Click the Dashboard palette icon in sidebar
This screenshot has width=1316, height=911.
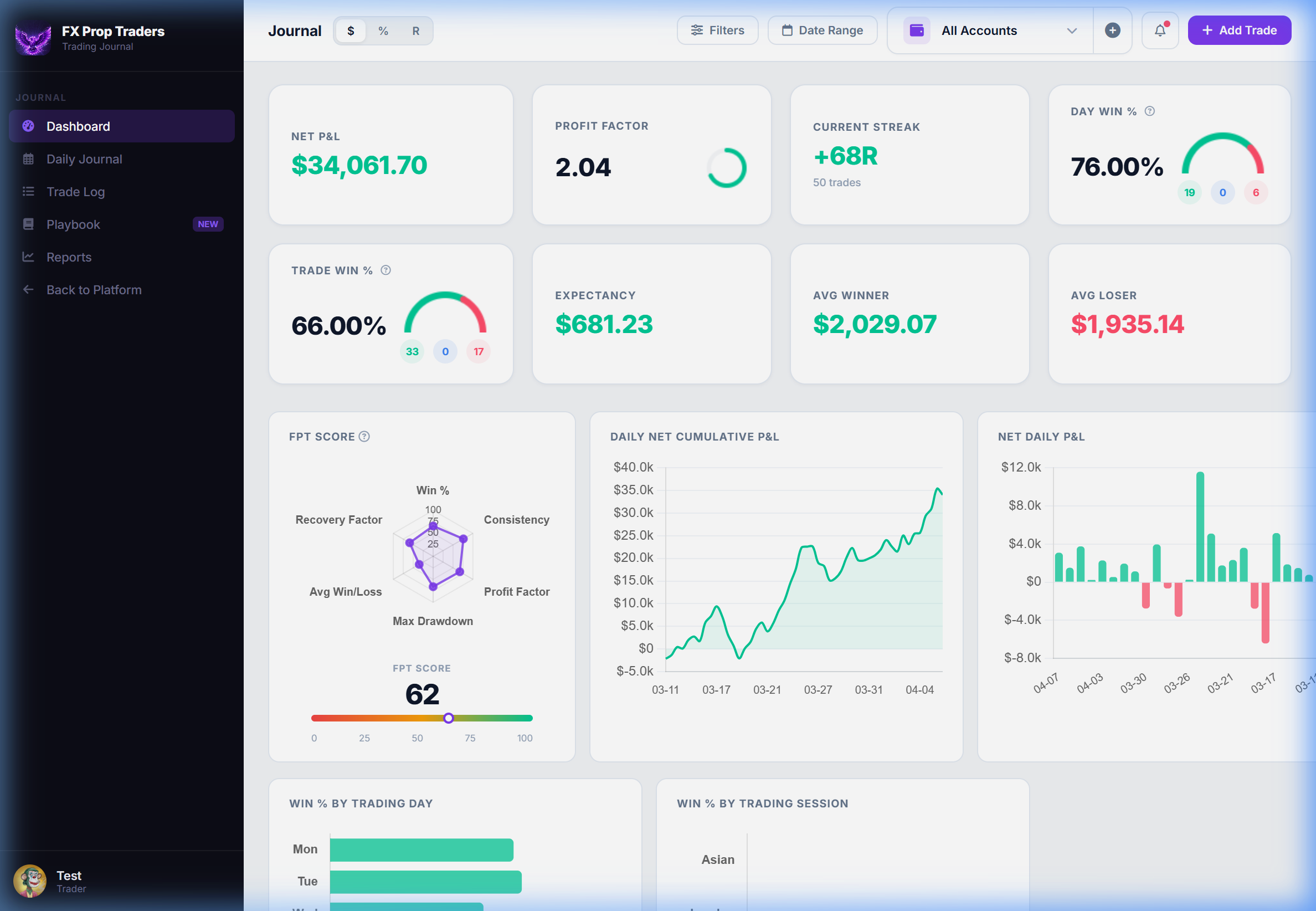pos(28,126)
